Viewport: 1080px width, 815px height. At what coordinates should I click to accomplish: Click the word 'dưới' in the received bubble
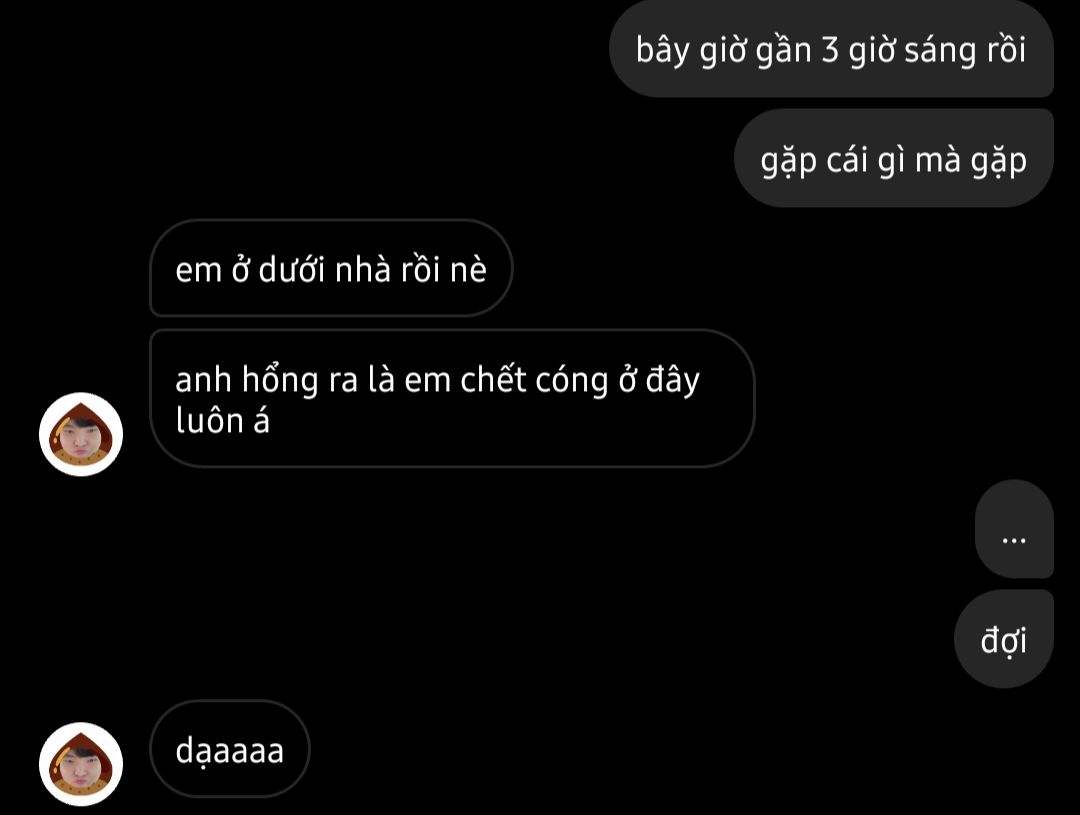coord(291,269)
